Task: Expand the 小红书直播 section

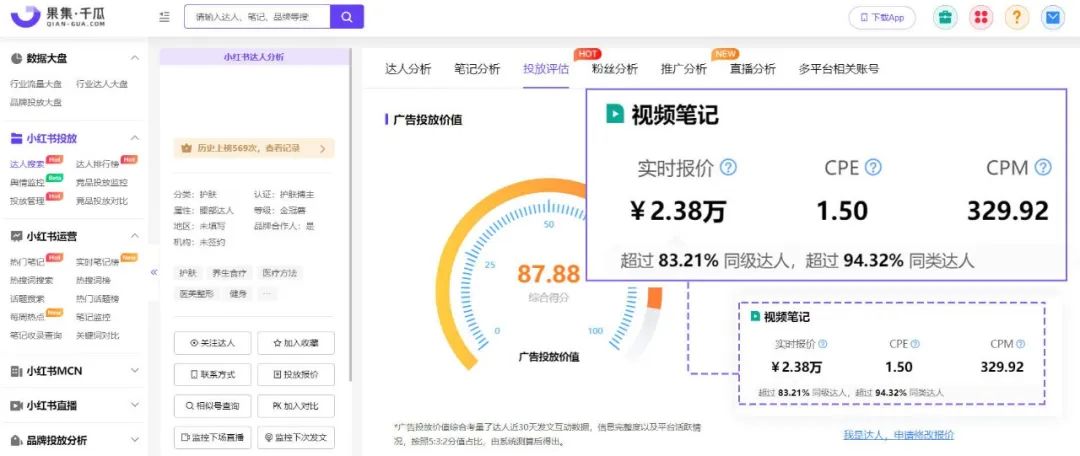Action: [135, 406]
